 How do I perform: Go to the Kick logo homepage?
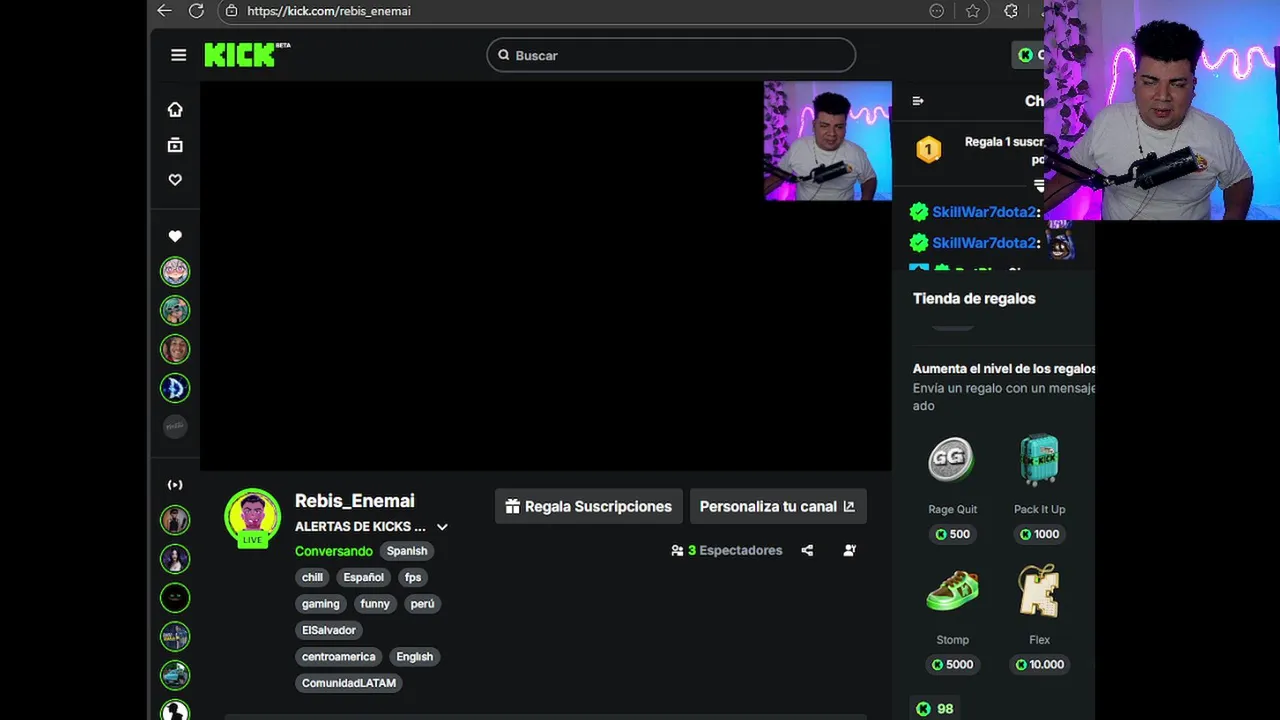coord(247,55)
